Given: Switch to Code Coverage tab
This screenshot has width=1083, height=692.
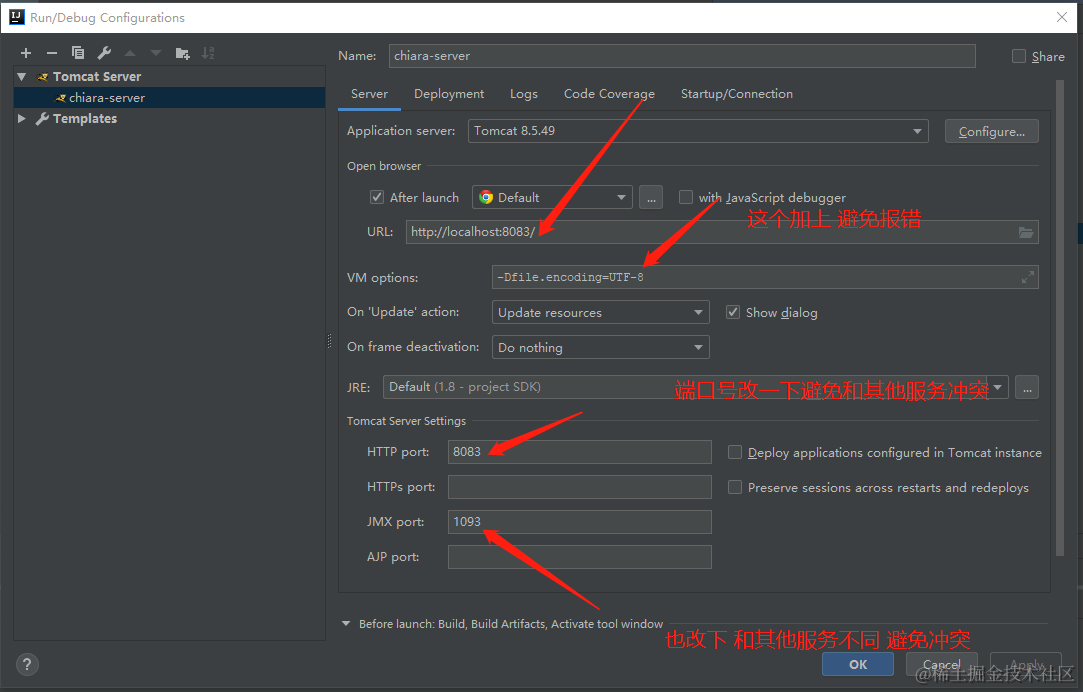Looking at the screenshot, I should pyautogui.click(x=609, y=94).
